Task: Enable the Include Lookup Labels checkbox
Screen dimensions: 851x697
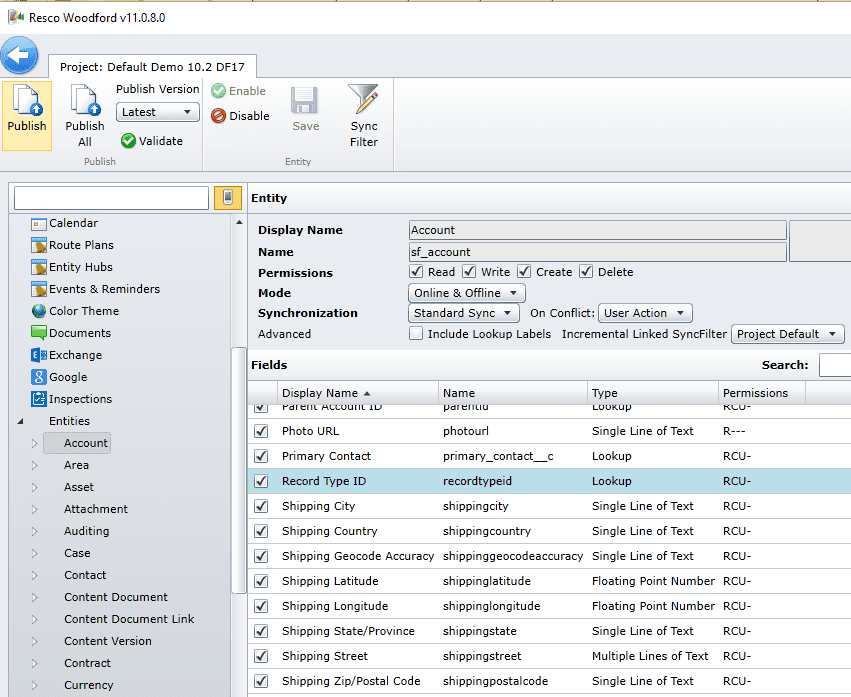Action: click(416, 333)
